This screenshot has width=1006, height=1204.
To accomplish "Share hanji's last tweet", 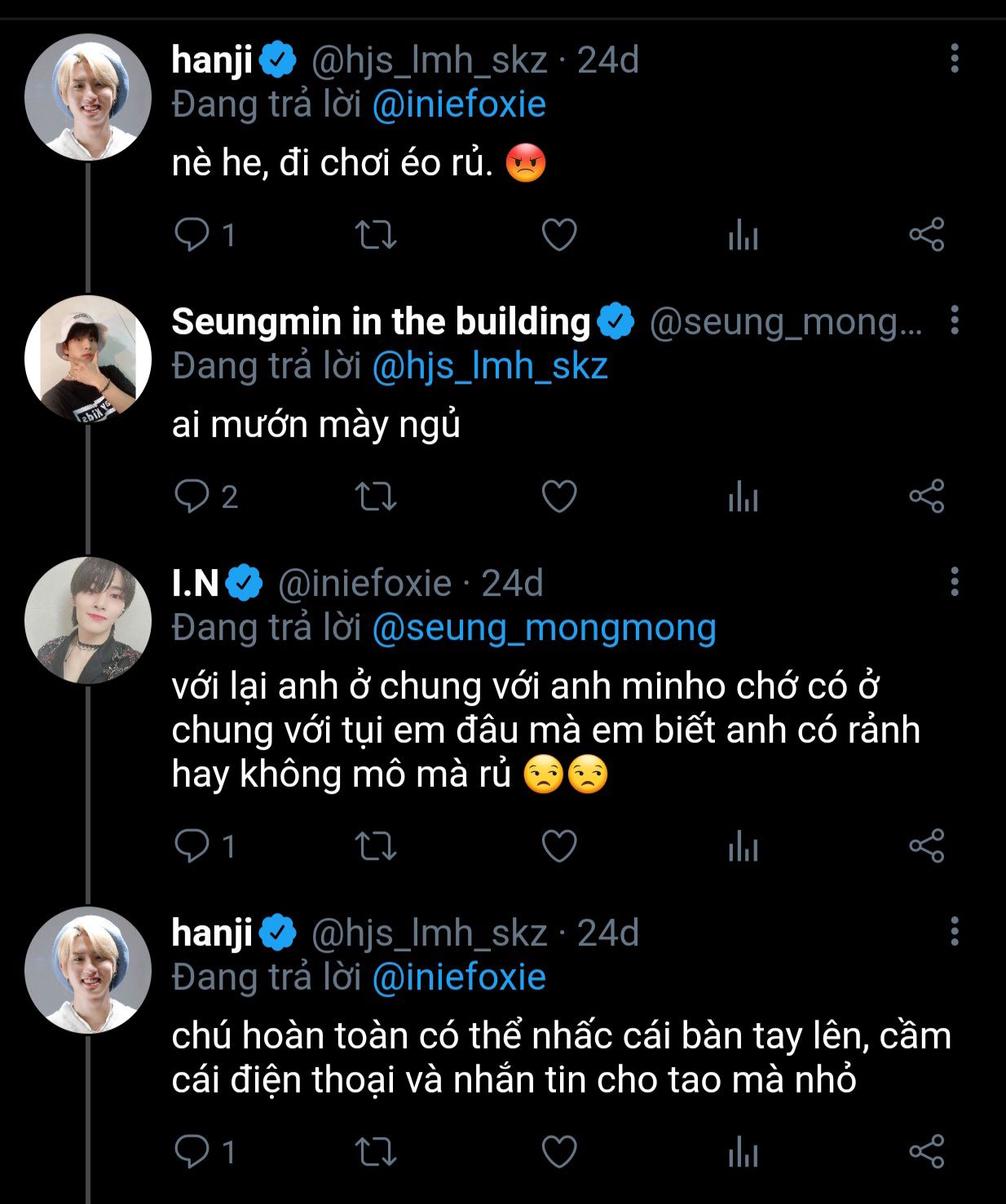I will point(926,1152).
